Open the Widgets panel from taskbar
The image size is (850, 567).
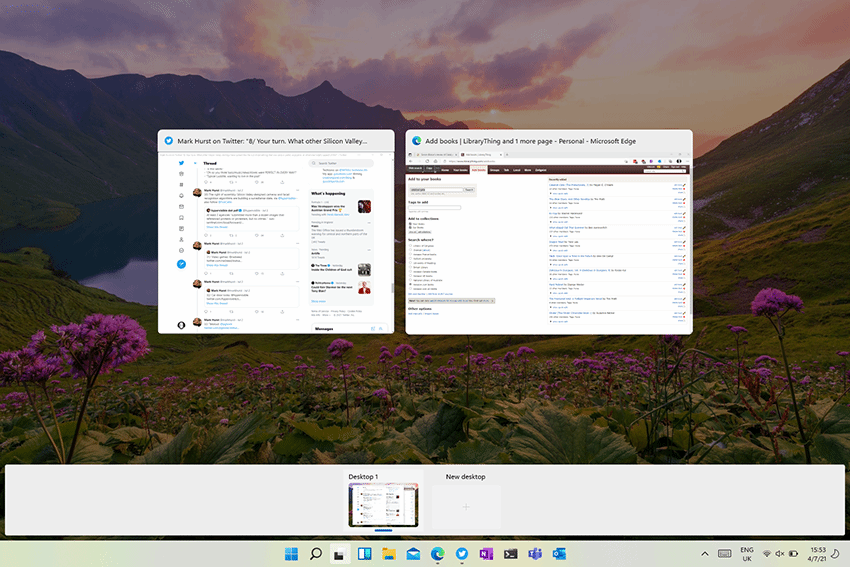[x=364, y=553]
